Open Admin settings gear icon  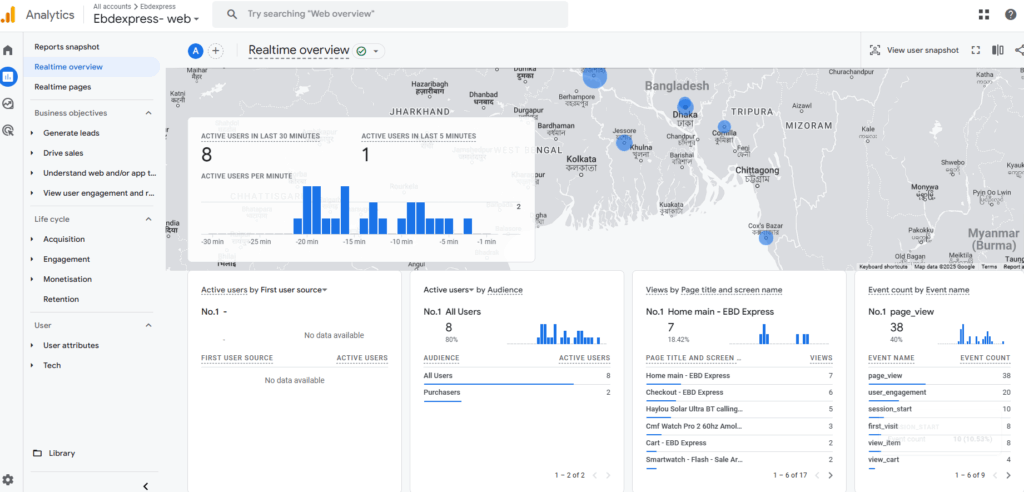click(9, 480)
